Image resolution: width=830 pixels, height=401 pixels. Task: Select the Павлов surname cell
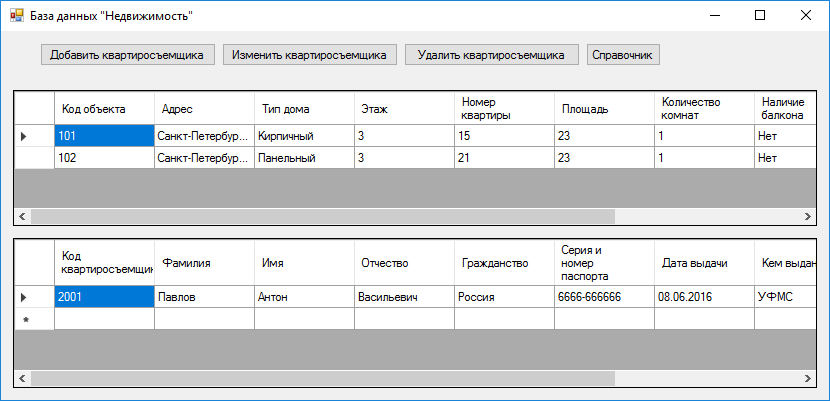(x=204, y=297)
